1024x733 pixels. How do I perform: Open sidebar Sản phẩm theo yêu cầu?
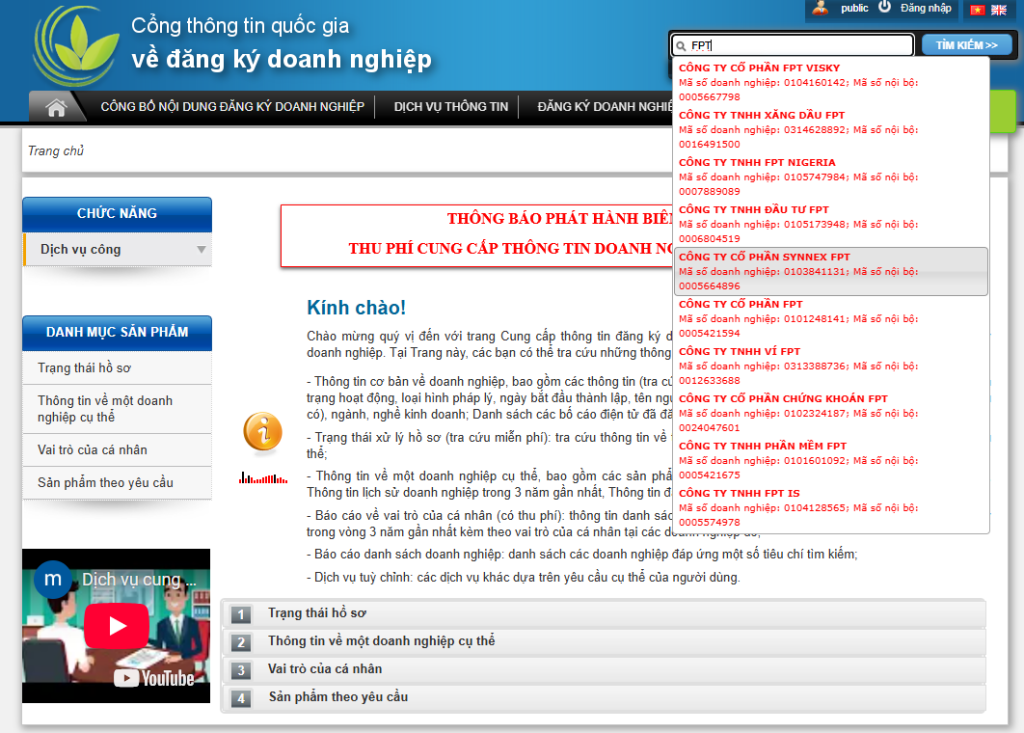(x=118, y=483)
